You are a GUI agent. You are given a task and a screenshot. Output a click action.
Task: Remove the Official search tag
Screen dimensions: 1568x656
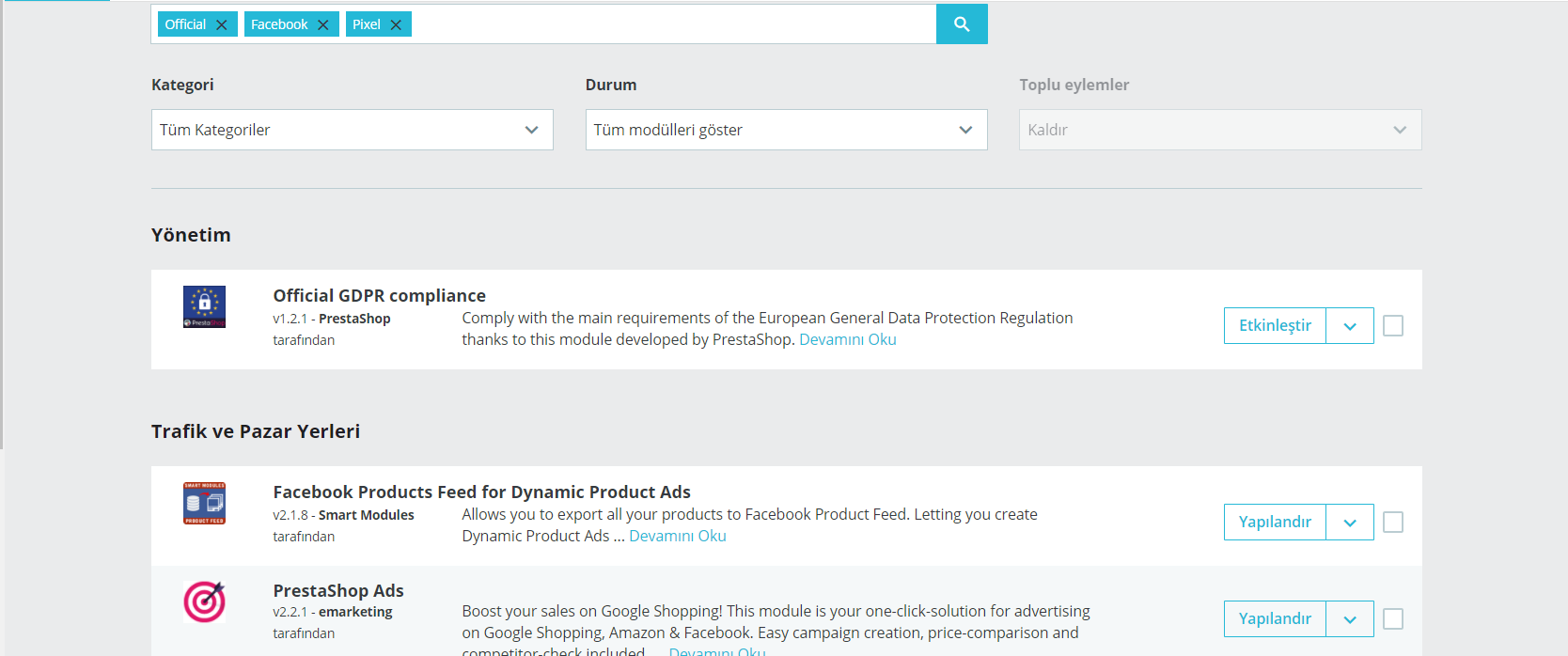click(222, 25)
